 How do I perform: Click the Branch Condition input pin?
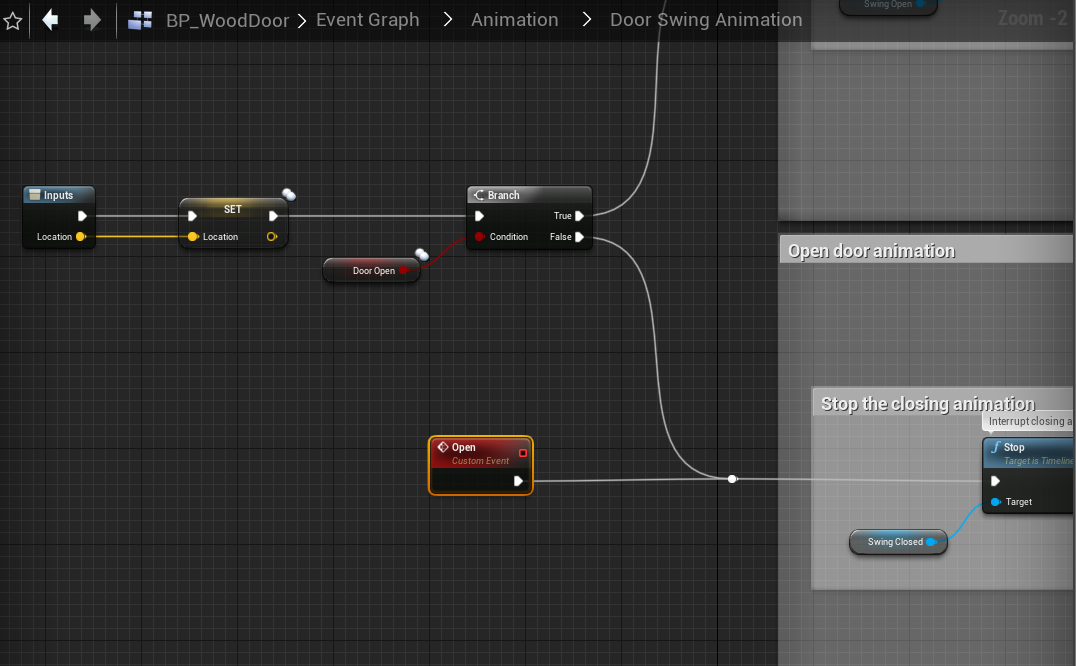point(479,237)
